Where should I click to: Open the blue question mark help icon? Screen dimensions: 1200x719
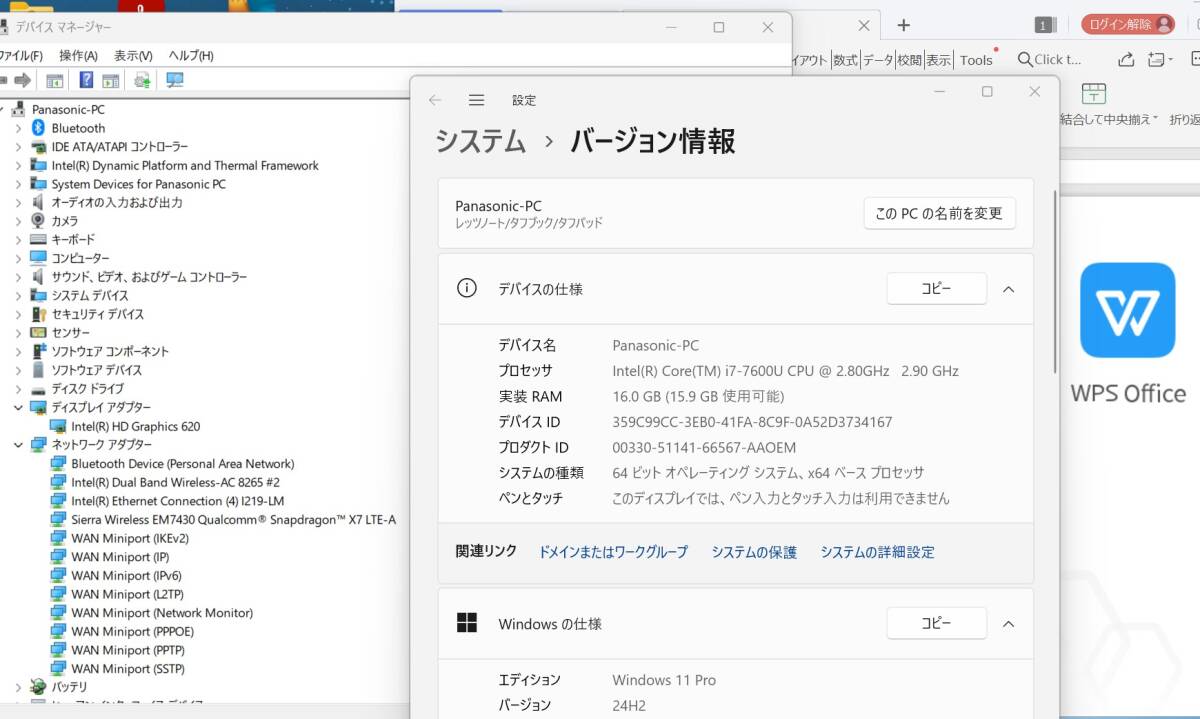click(86, 80)
